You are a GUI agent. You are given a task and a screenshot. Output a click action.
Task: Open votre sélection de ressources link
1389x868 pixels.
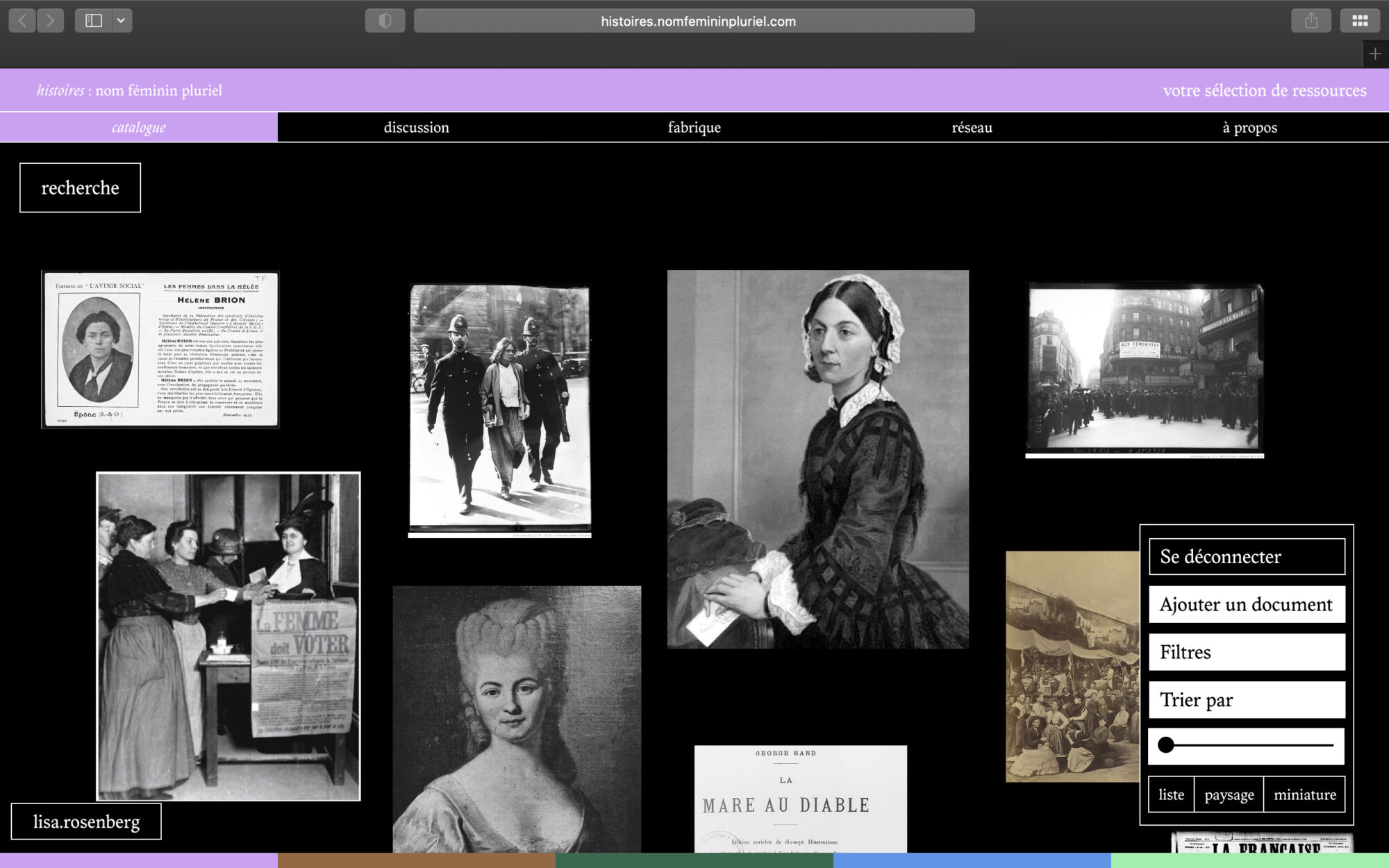pyautogui.click(x=1264, y=90)
